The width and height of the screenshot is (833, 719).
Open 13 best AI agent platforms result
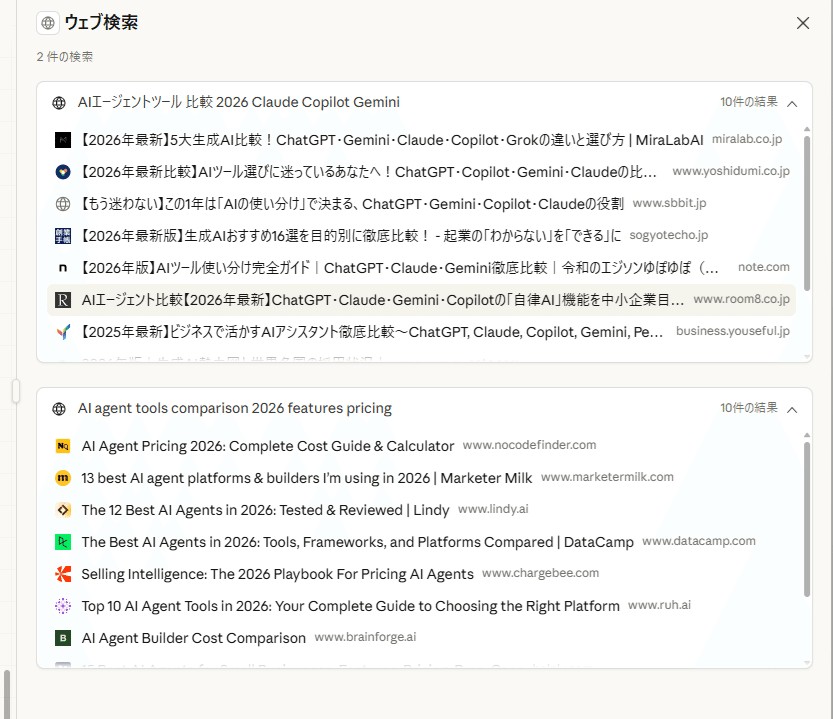pos(421,478)
